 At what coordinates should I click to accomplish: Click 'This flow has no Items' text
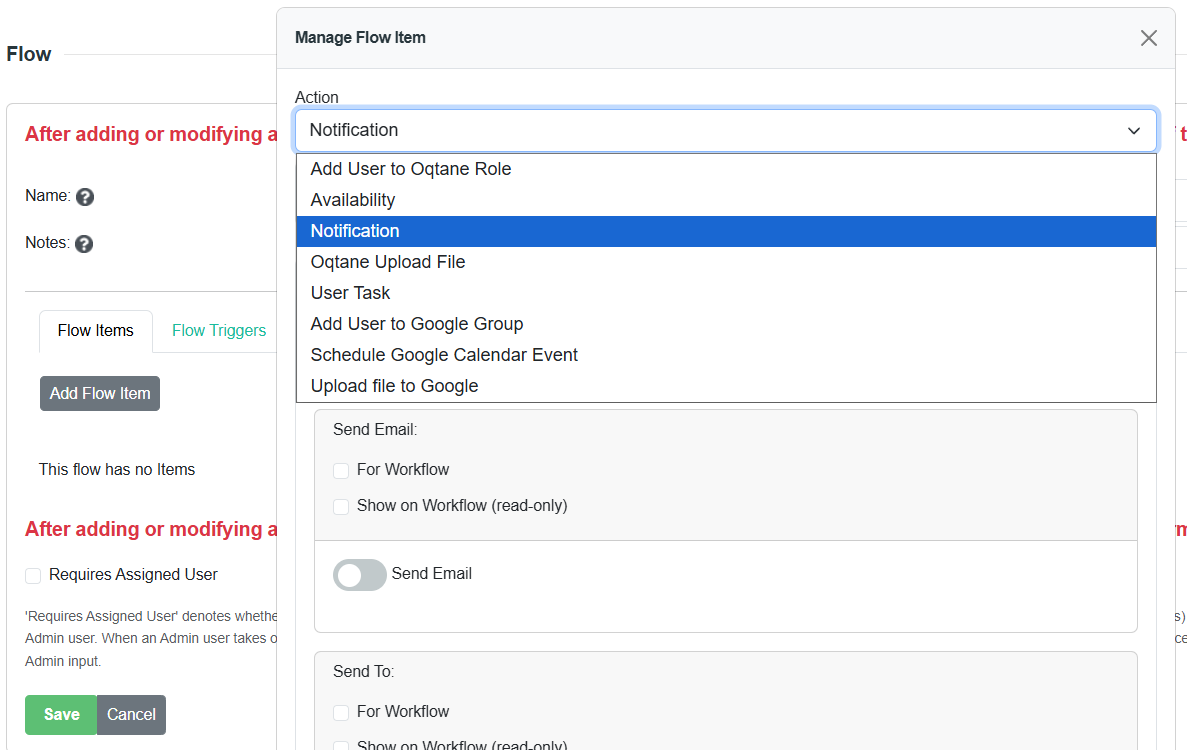click(x=117, y=469)
